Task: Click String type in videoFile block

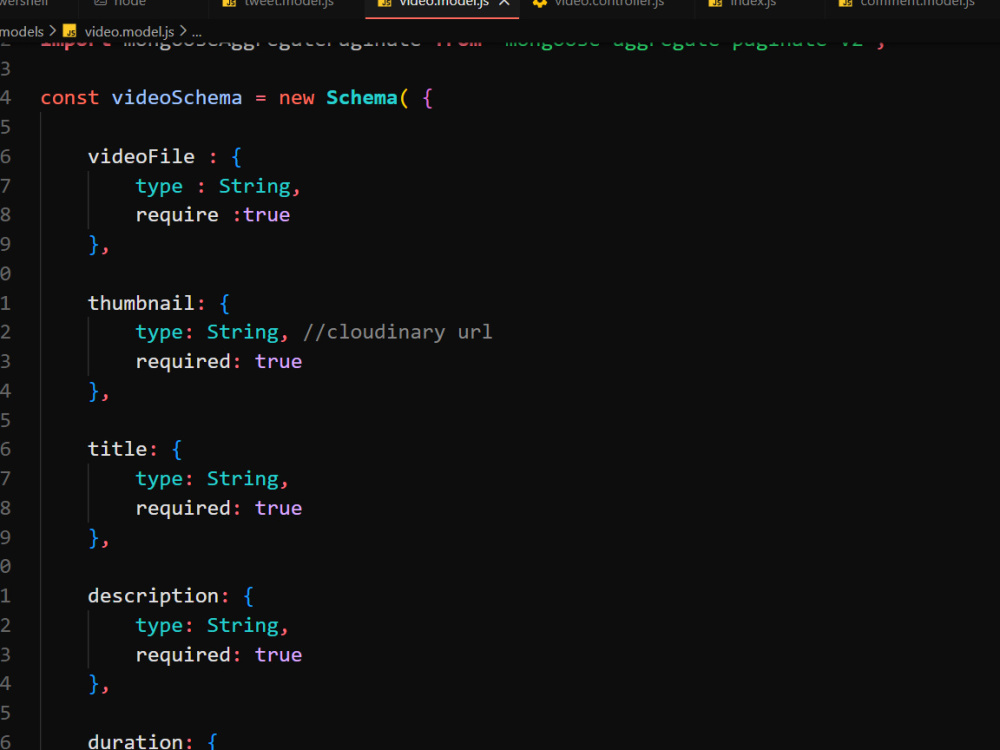Action: pos(254,186)
